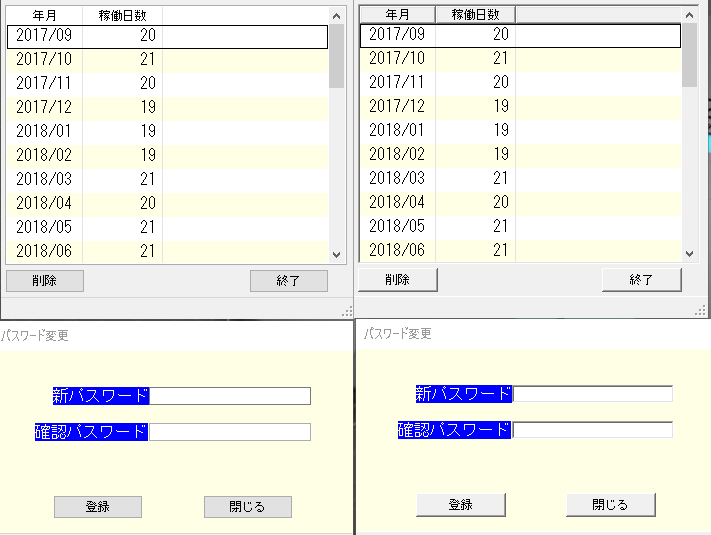Click 登録 in the left password dialog
Viewport: 711px width, 535px height.
coord(97,507)
